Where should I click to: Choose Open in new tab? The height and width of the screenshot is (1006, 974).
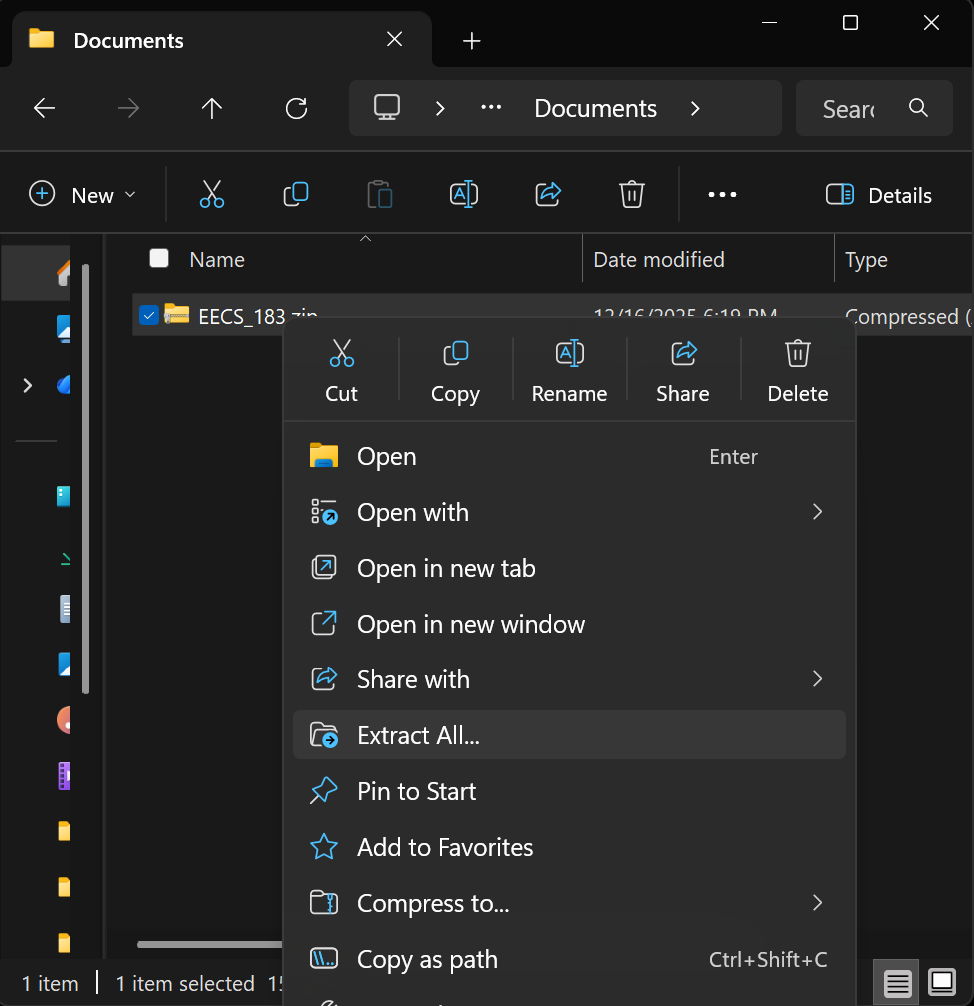click(x=569, y=568)
